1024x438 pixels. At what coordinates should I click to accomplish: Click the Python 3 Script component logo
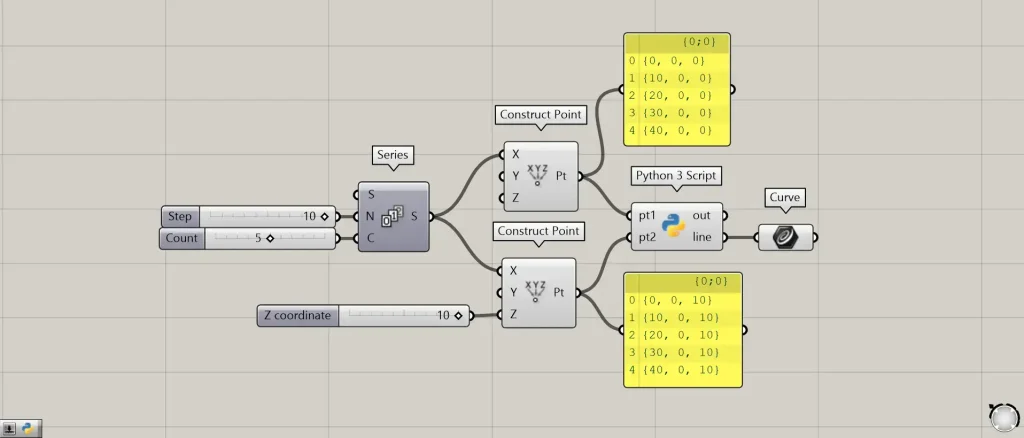point(674,226)
